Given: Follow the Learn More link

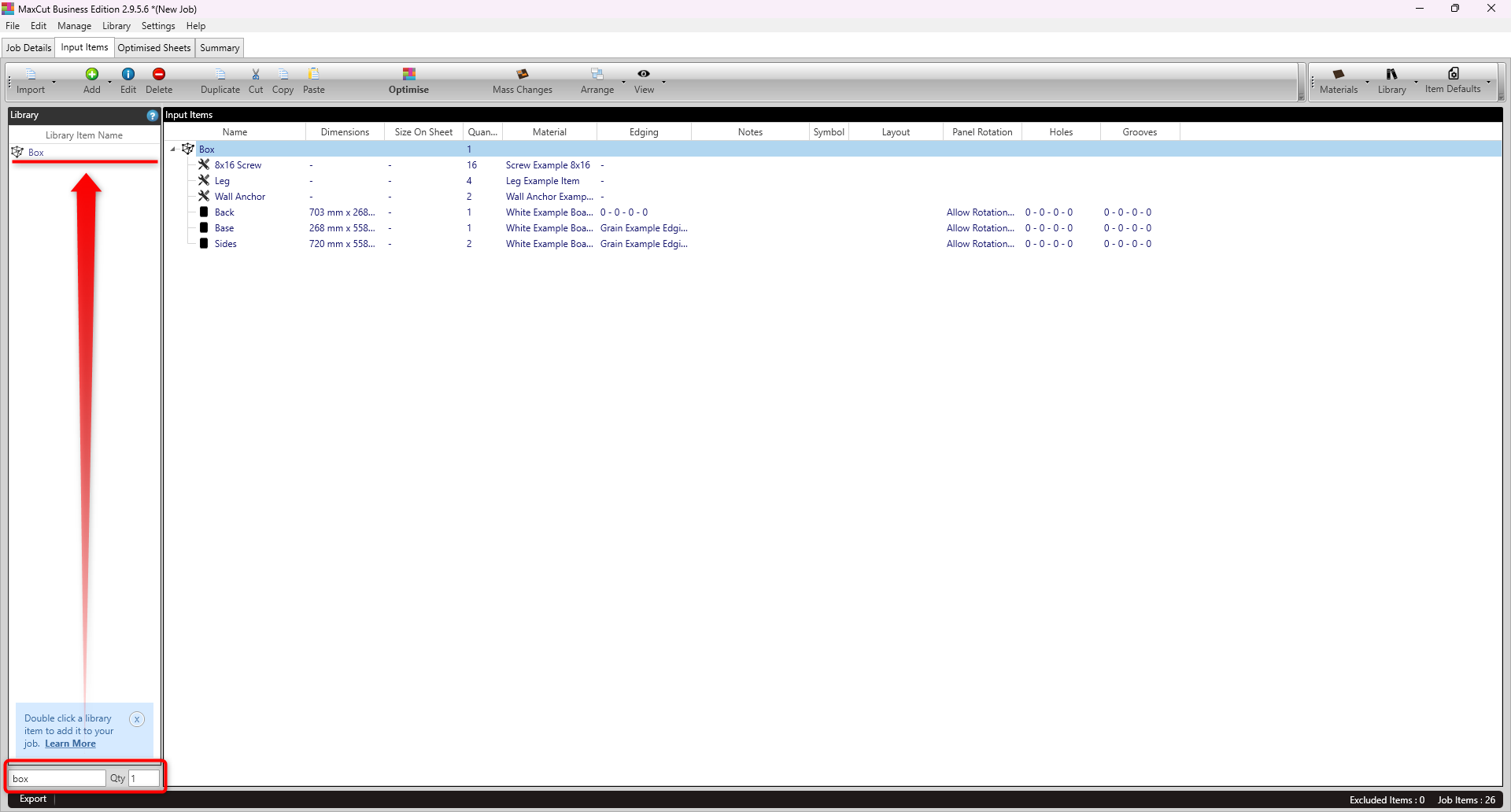Looking at the screenshot, I should 70,744.
